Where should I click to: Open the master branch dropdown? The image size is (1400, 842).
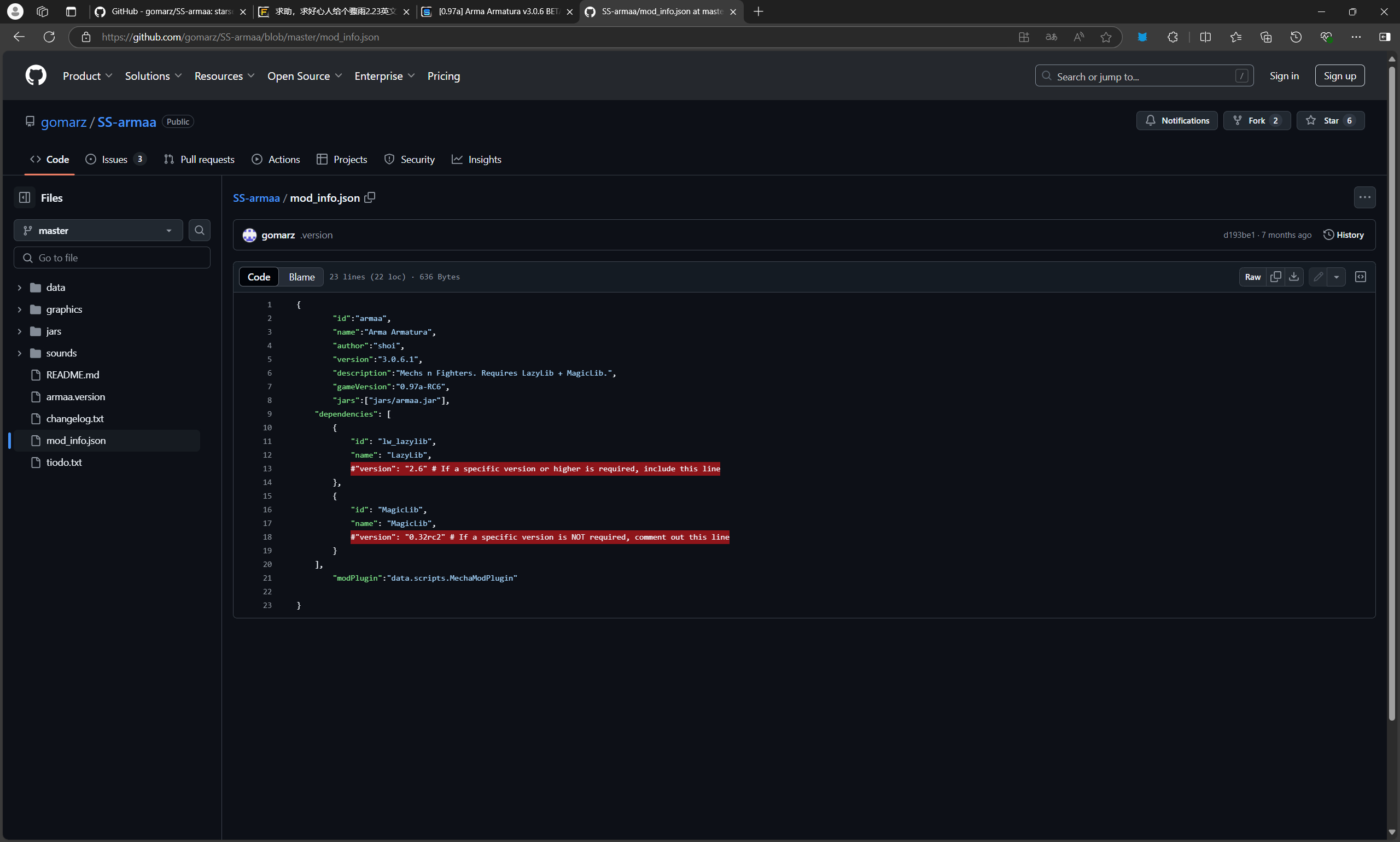(x=97, y=230)
